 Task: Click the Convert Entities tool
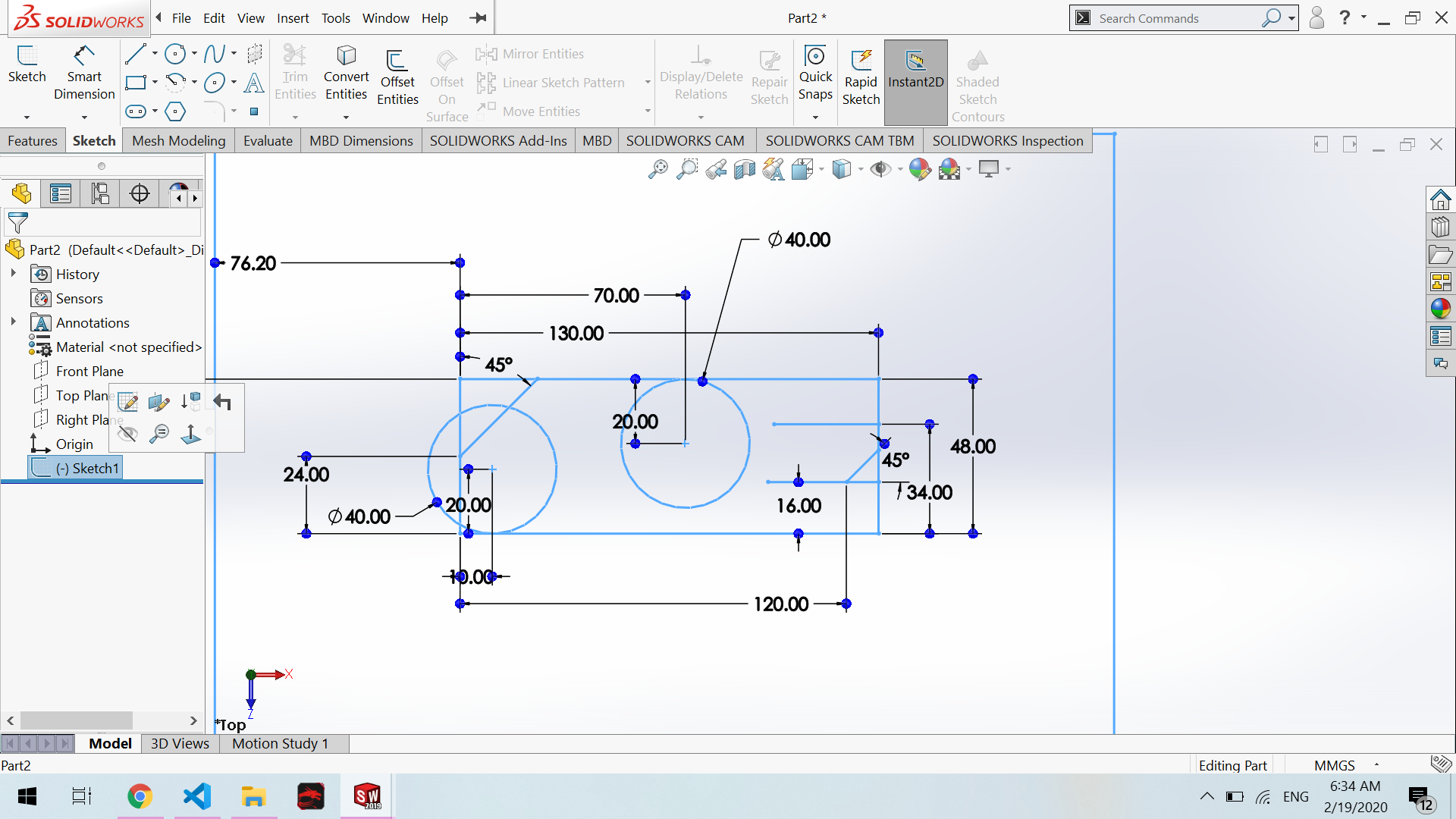(x=346, y=74)
